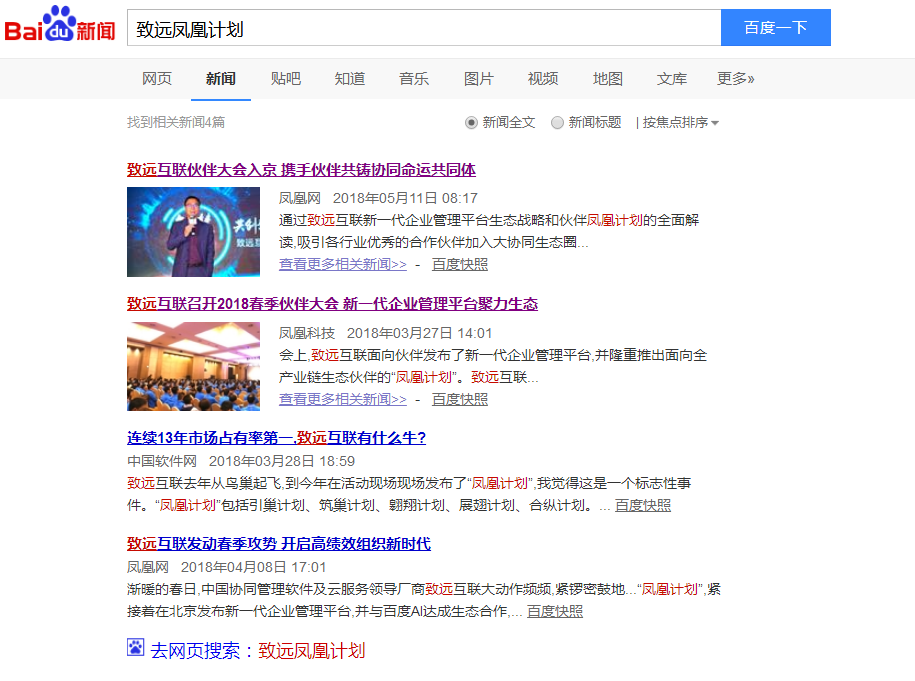Image resolution: width=915 pixels, height=681 pixels.
Task: Select the 新闻全文 radio button
Action: pos(471,123)
